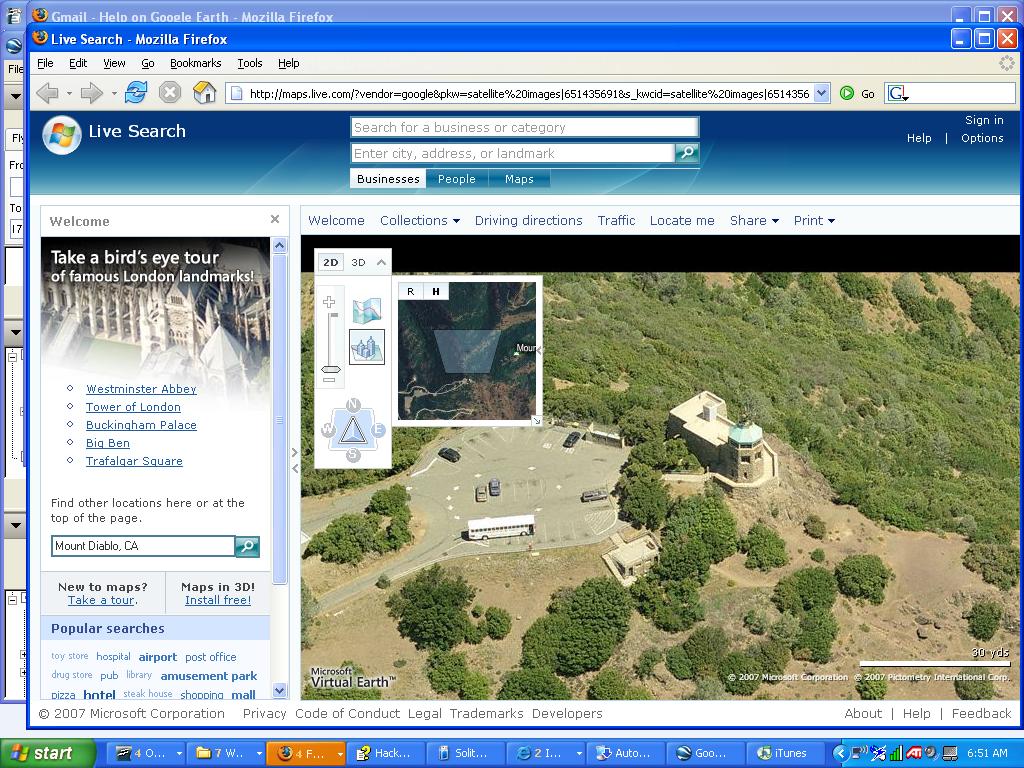
Task: Click the Welcome panel scrollbar up arrow
Action: (280, 246)
